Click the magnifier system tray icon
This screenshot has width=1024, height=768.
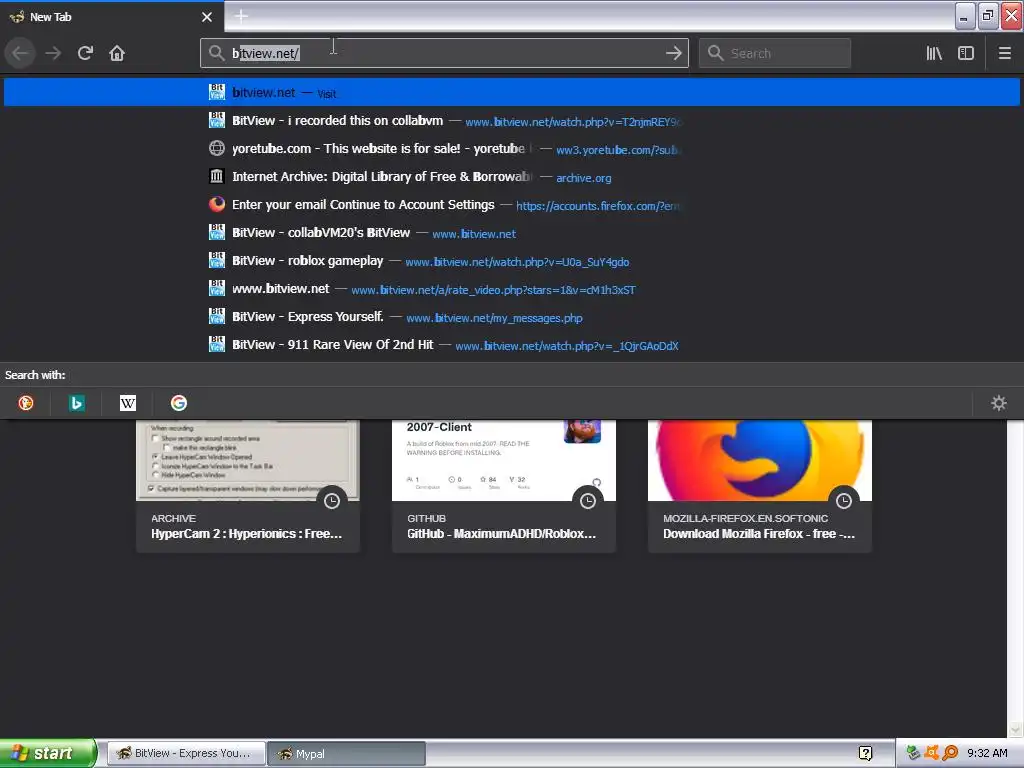950,753
